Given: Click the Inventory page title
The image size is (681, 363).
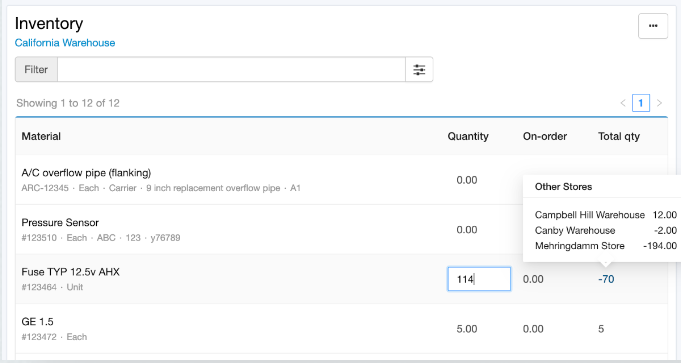Looking at the screenshot, I should point(49,23).
